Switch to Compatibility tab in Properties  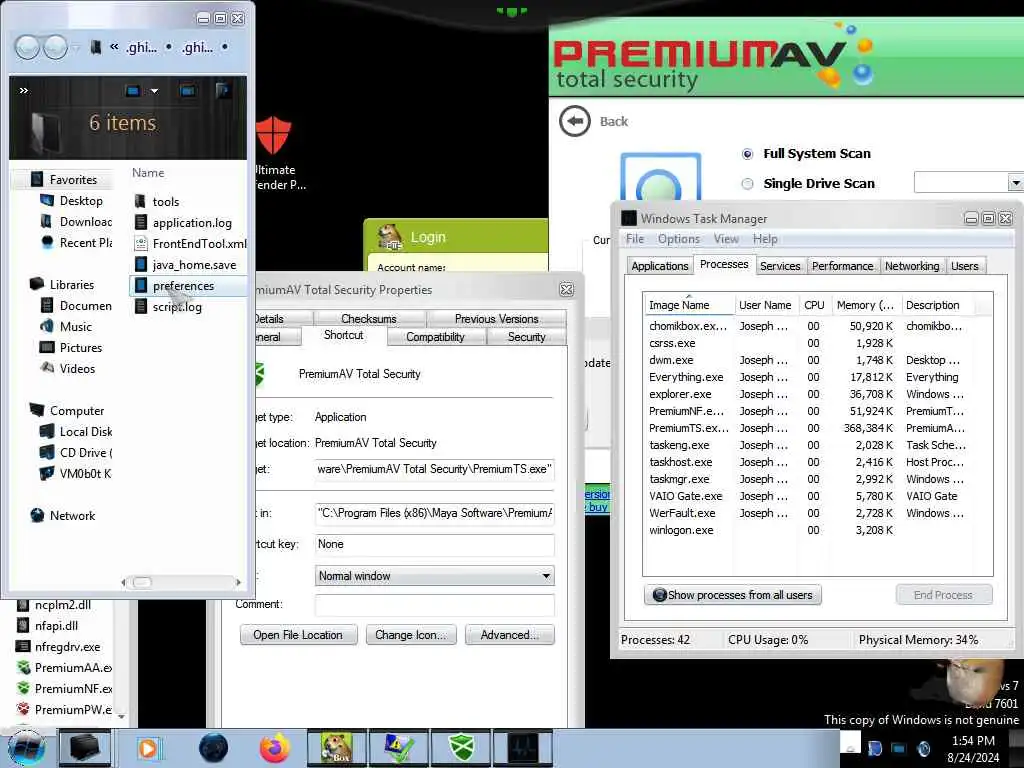pyautogui.click(x=435, y=337)
